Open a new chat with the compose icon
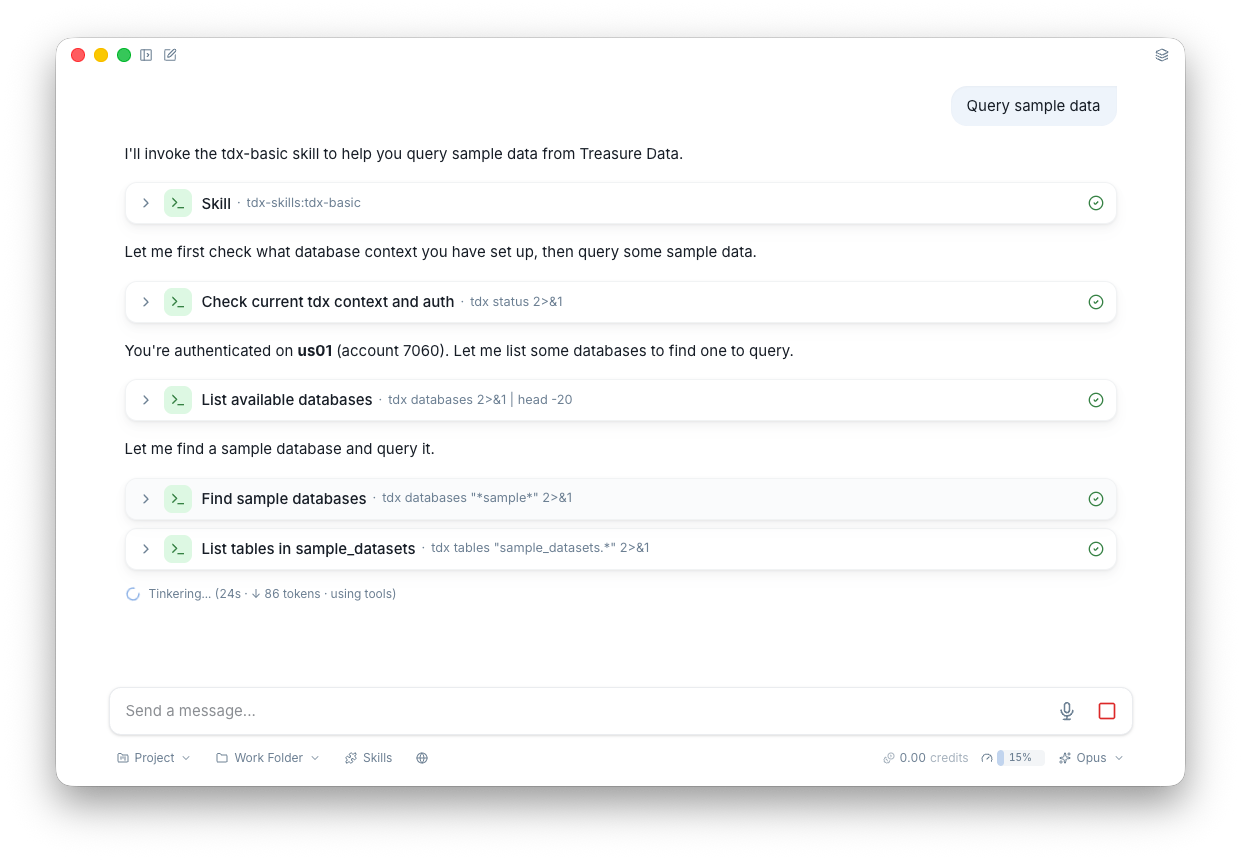The height and width of the screenshot is (860, 1241). tap(170, 55)
